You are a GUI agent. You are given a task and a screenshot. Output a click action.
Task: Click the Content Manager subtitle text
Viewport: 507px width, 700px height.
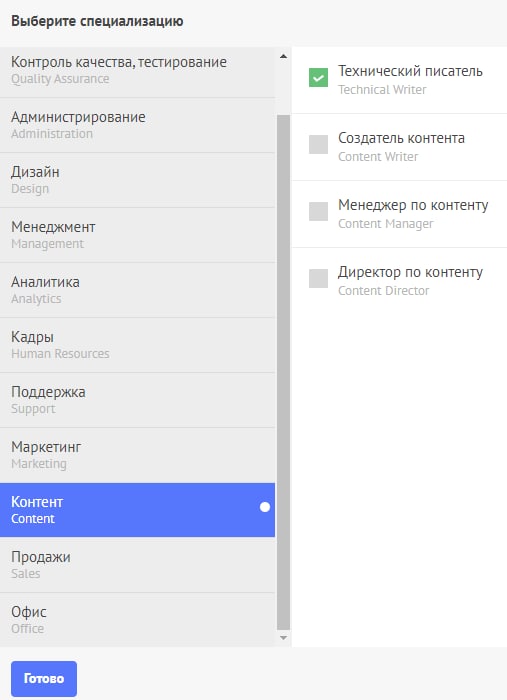pos(386,224)
